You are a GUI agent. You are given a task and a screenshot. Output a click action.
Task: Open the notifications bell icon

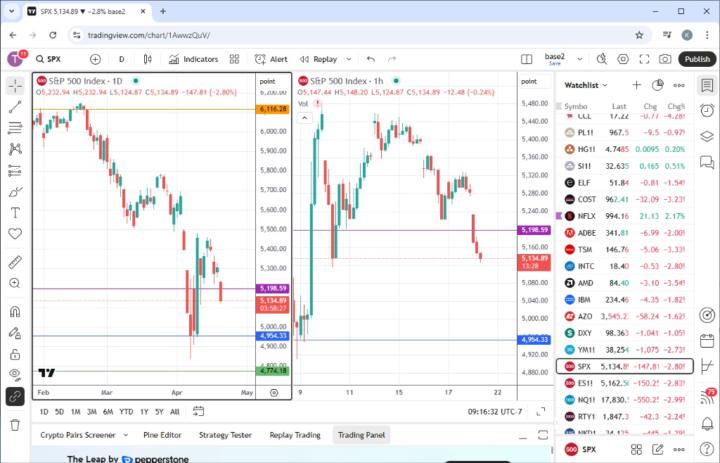pyautogui.click(x=707, y=423)
